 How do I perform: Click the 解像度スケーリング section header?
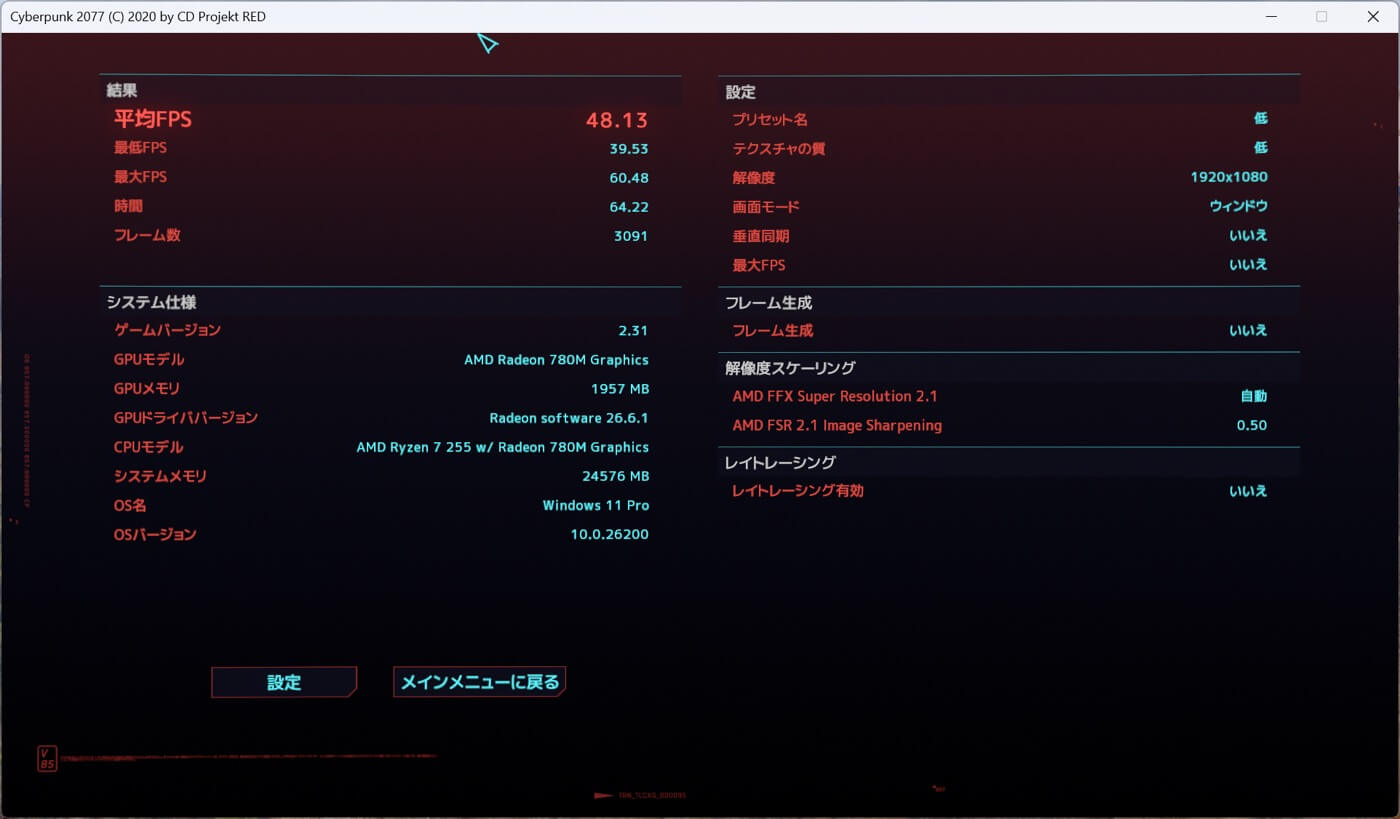click(x=790, y=368)
